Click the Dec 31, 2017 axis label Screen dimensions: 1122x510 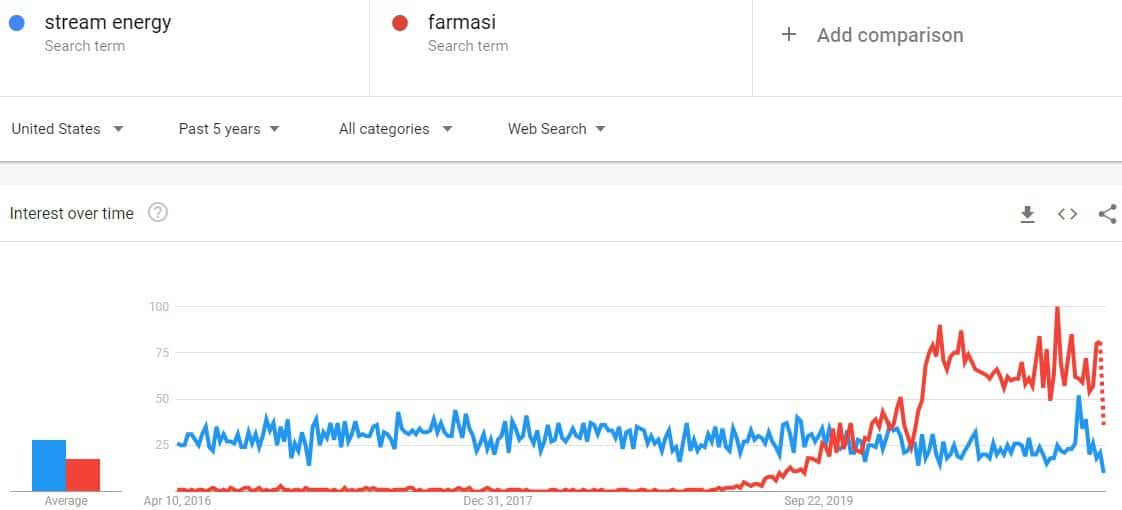coord(498,500)
